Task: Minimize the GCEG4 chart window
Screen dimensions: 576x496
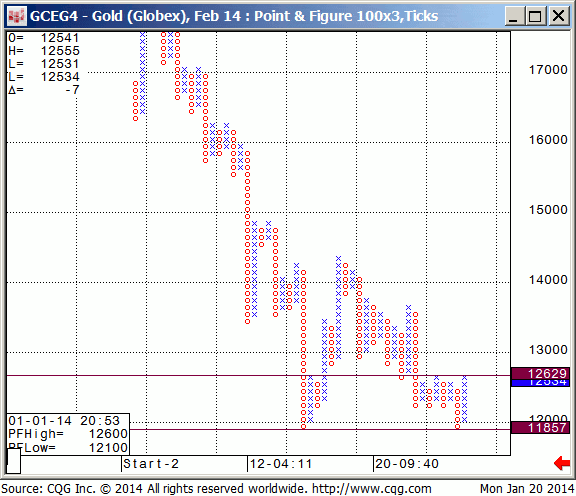Action: click(x=514, y=16)
